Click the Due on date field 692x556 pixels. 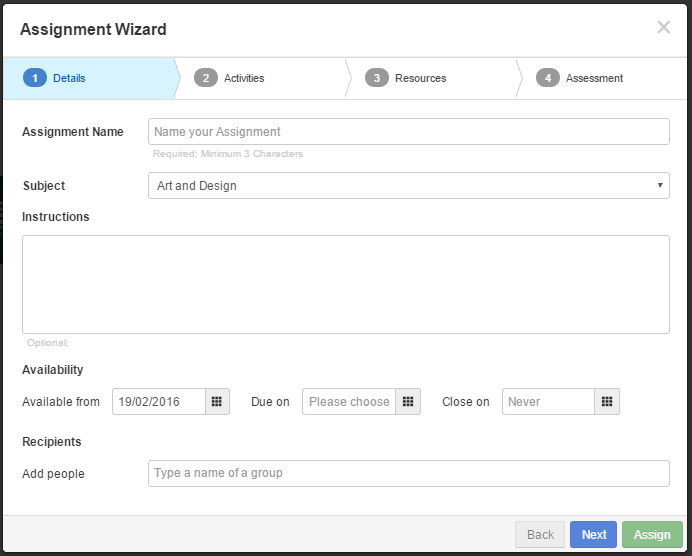[x=349, y=402]
